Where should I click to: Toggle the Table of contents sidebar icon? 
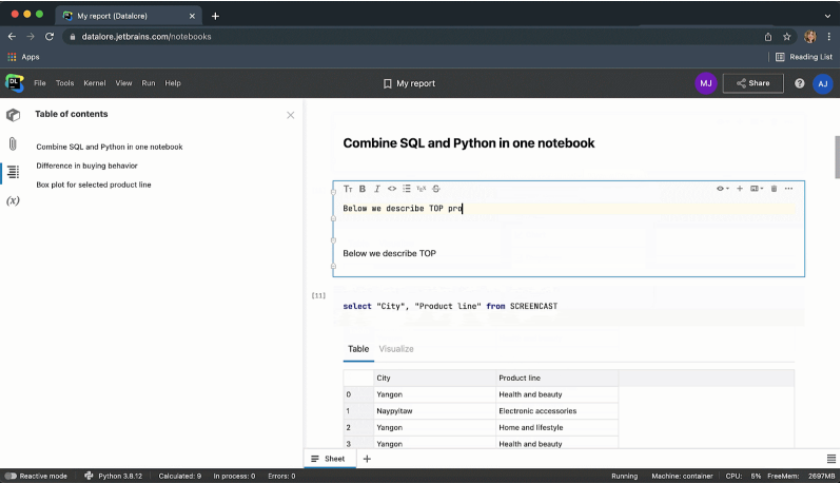[x=13, y=172]
